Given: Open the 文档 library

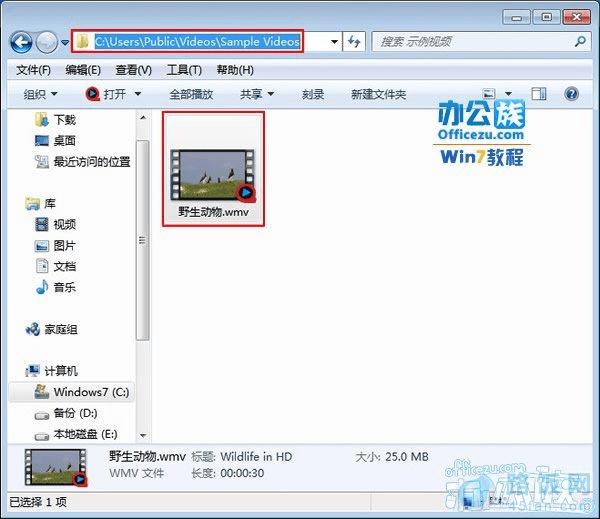Looking at the screenshot, I should [x=65, y=266].
